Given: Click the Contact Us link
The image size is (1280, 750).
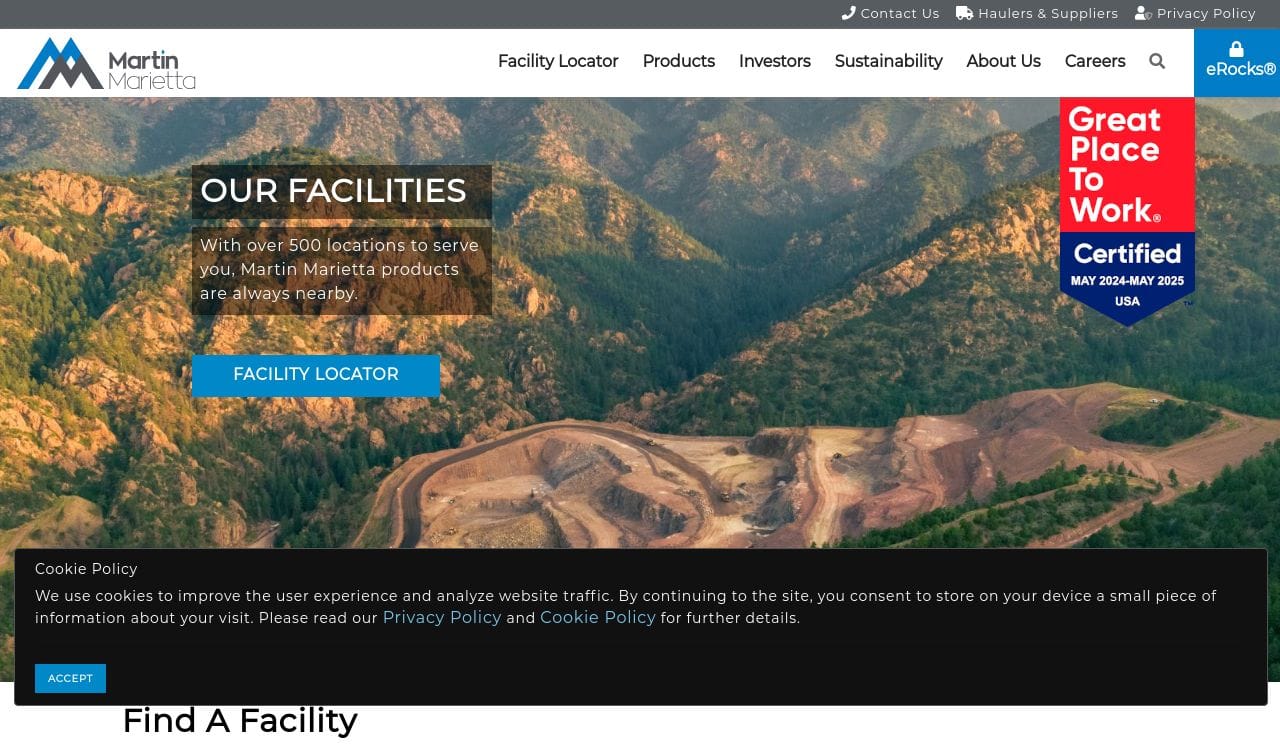Looking at the screenshot, I should point(900,13).
